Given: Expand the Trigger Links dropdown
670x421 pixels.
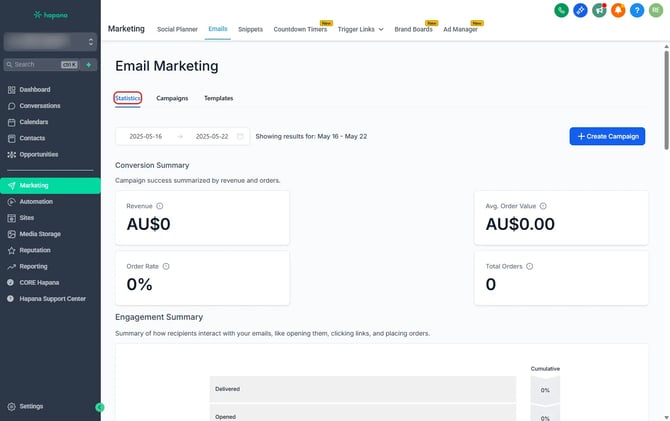Looking at the screenshot, I should point(362,29).
